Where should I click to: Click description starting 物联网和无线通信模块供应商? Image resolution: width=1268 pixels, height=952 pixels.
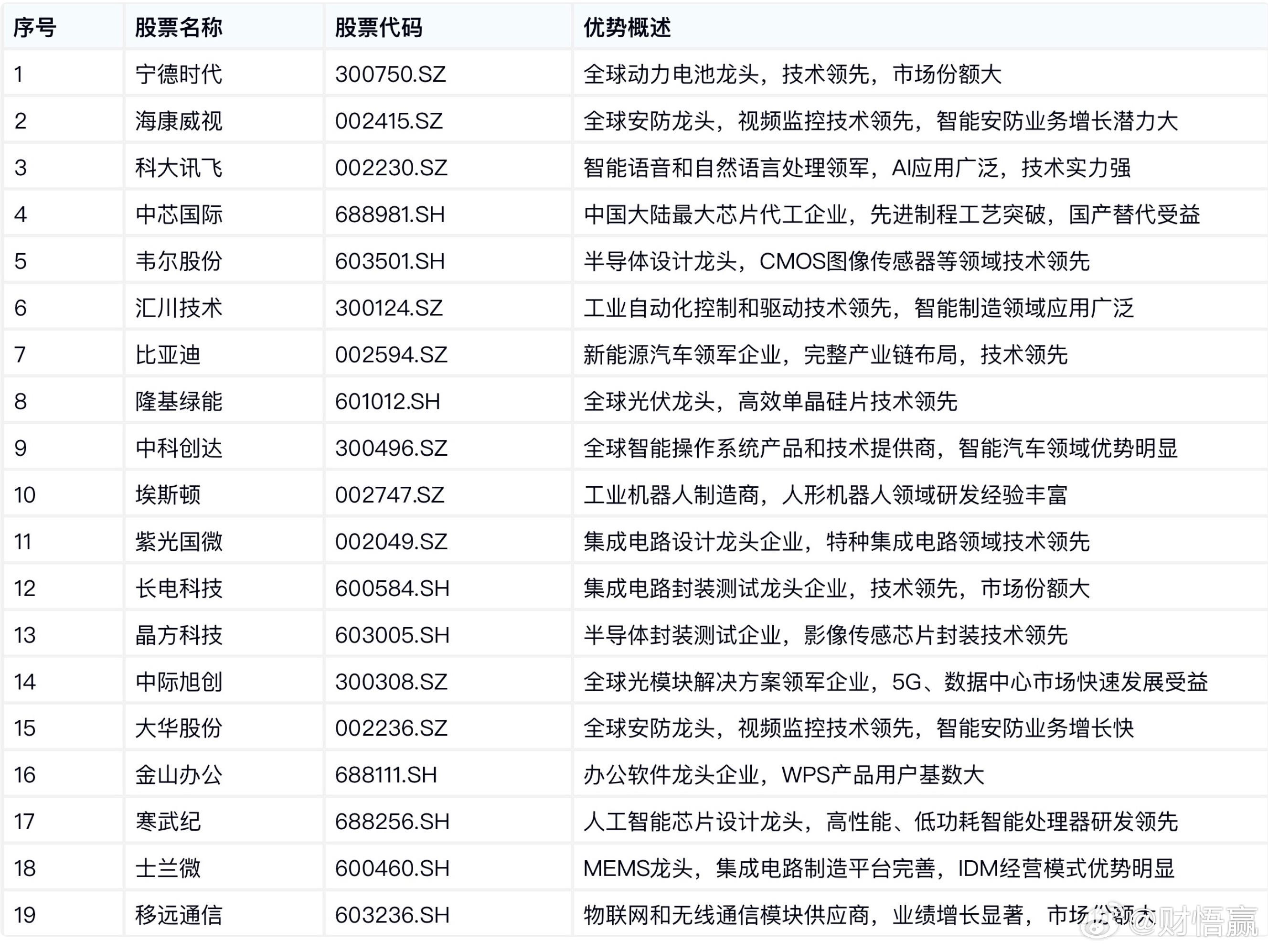(870, 915)
